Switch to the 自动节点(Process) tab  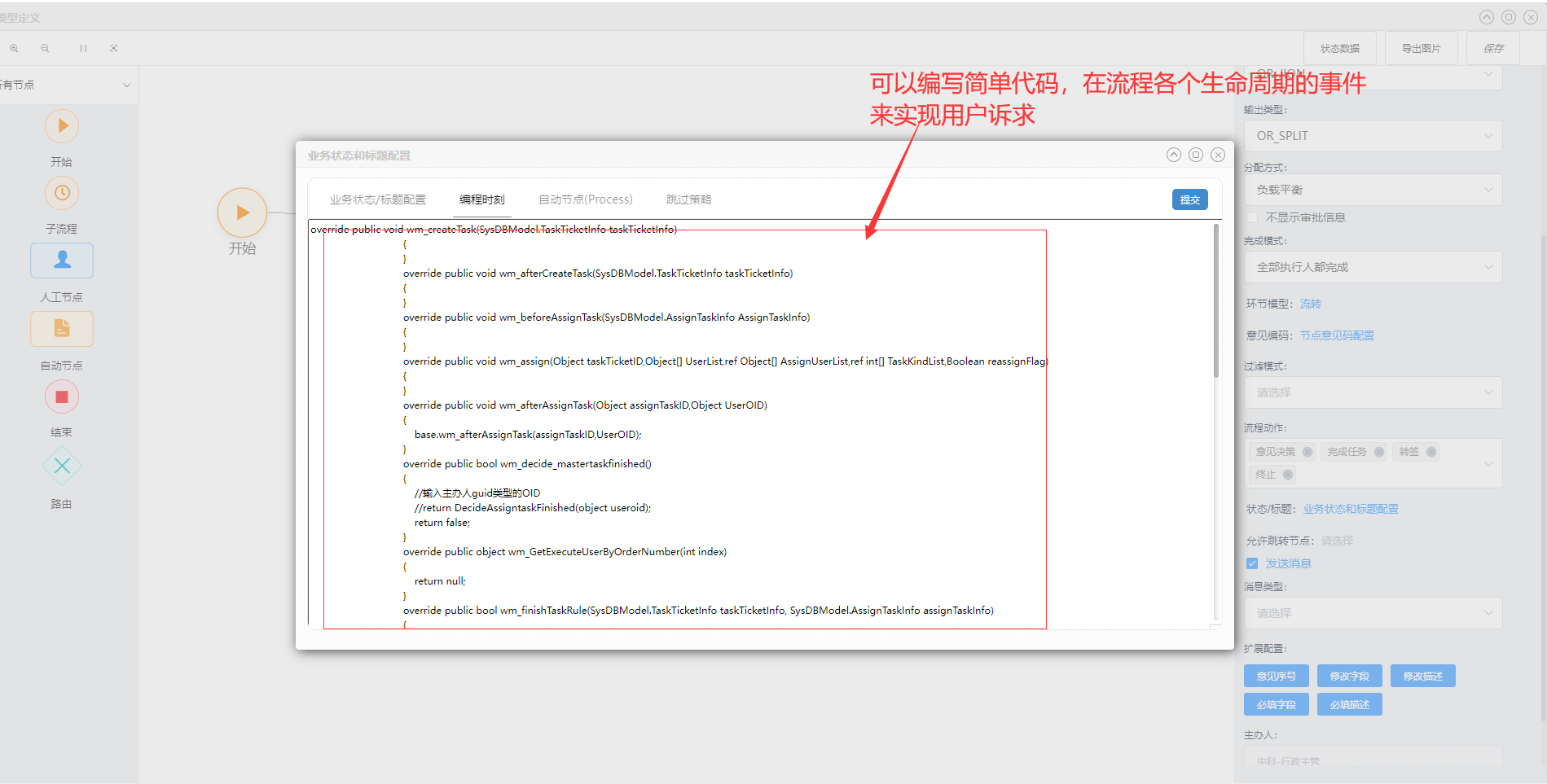585,199
